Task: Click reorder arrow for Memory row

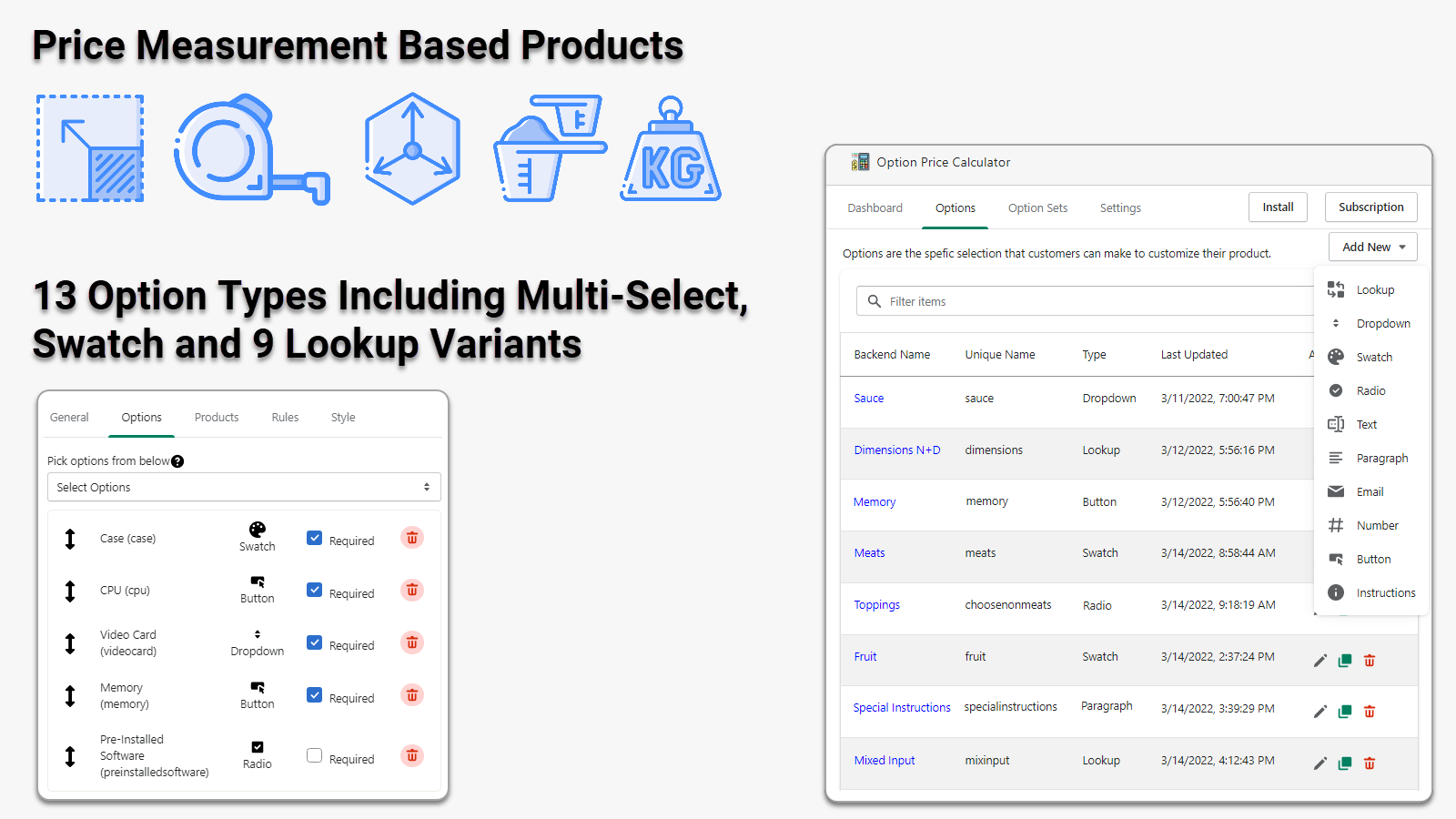Action: tap(70, 696)
